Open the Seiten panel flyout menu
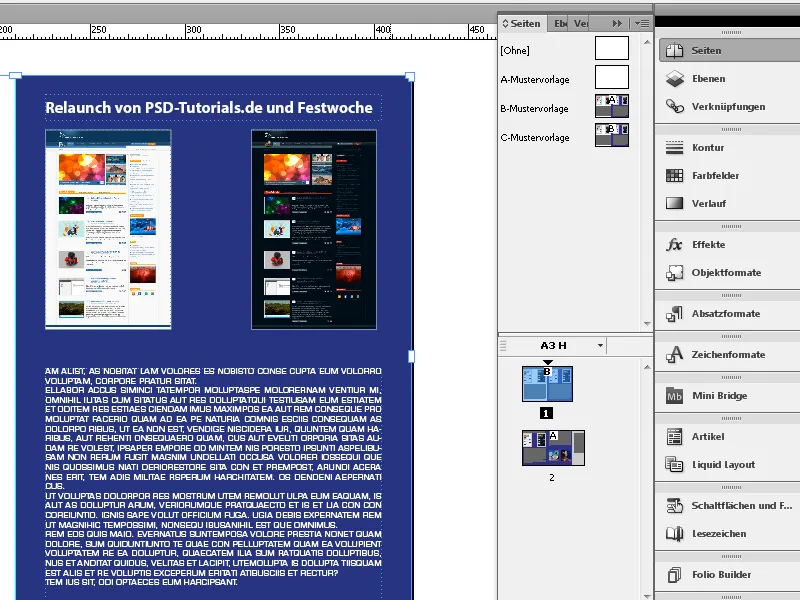 point(641,23)
